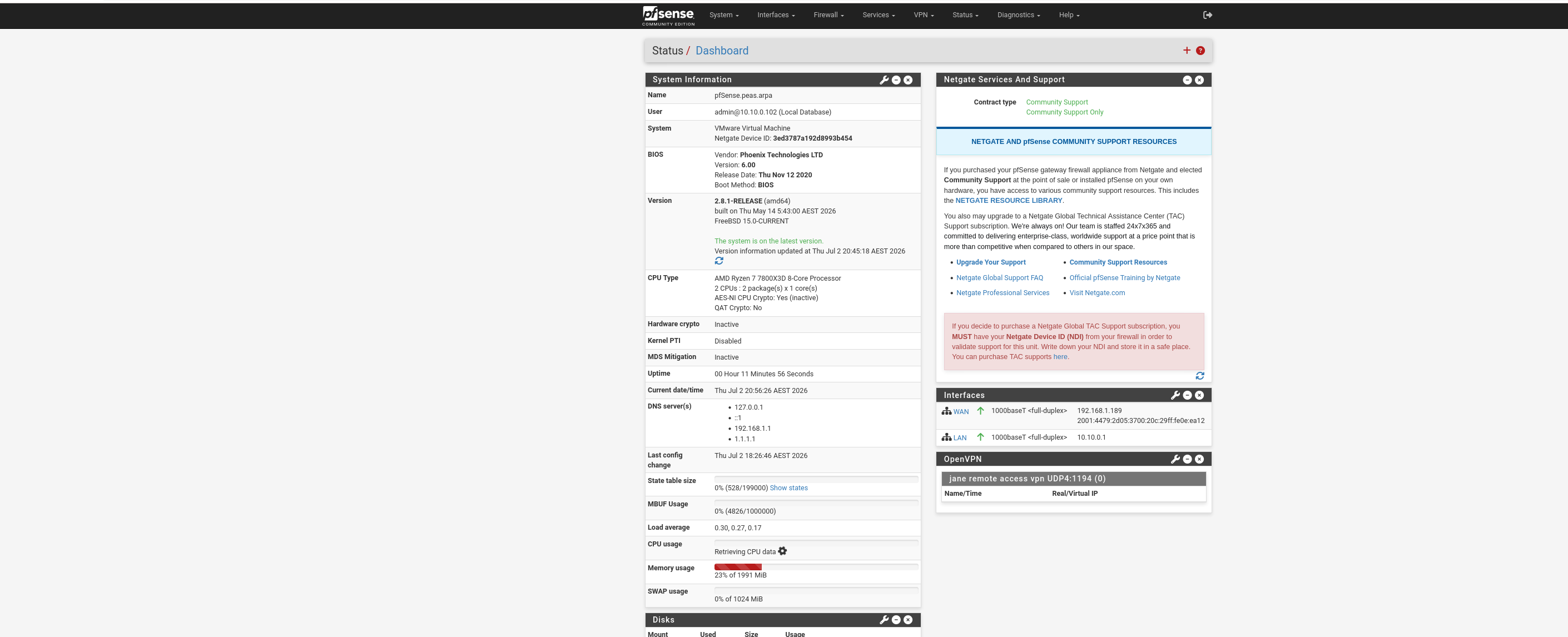This screenshot has width=1568, height=637.
Task: Open the red help question mark icon
Action: click(x=1200, y=51)
